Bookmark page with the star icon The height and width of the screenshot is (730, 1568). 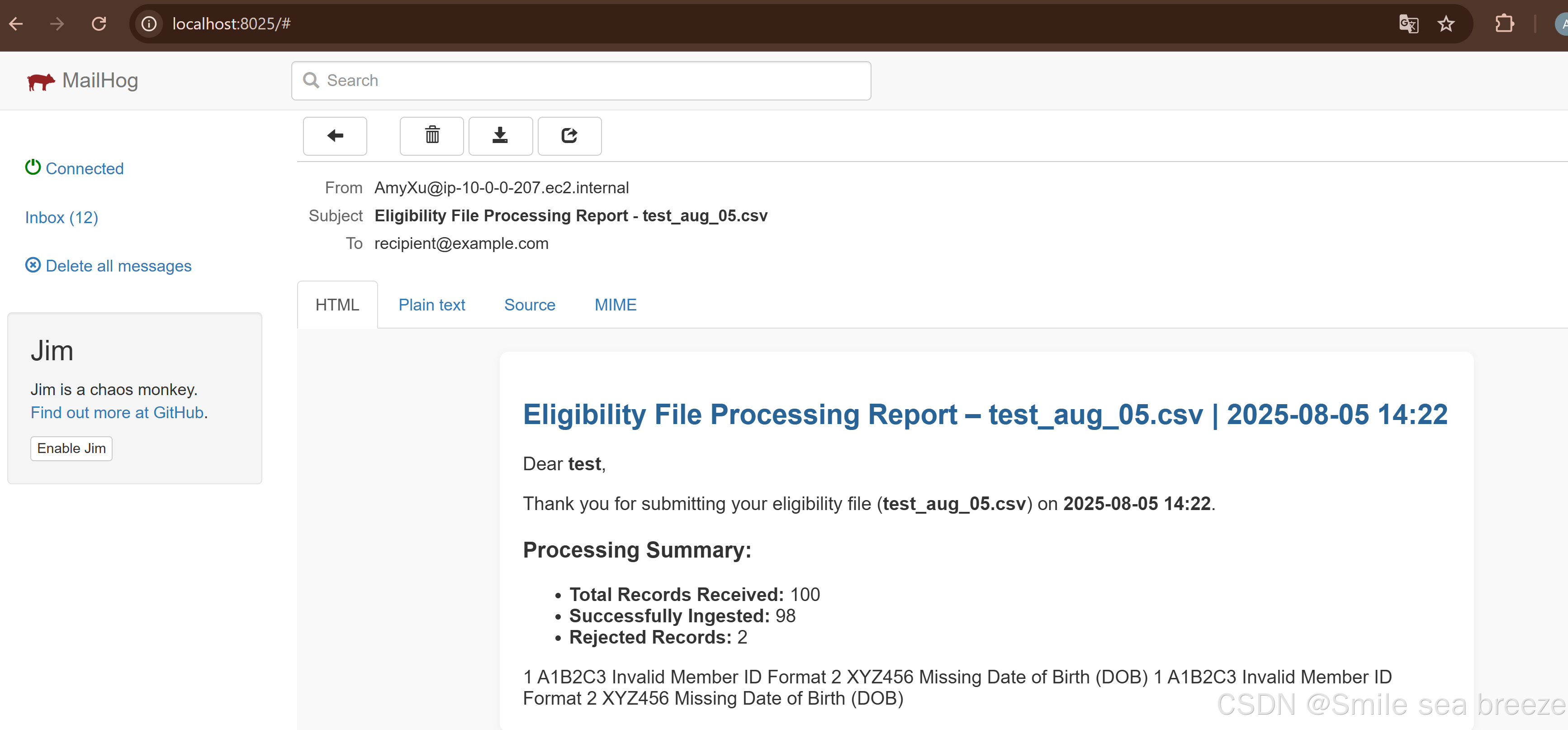pos(1445,24)
